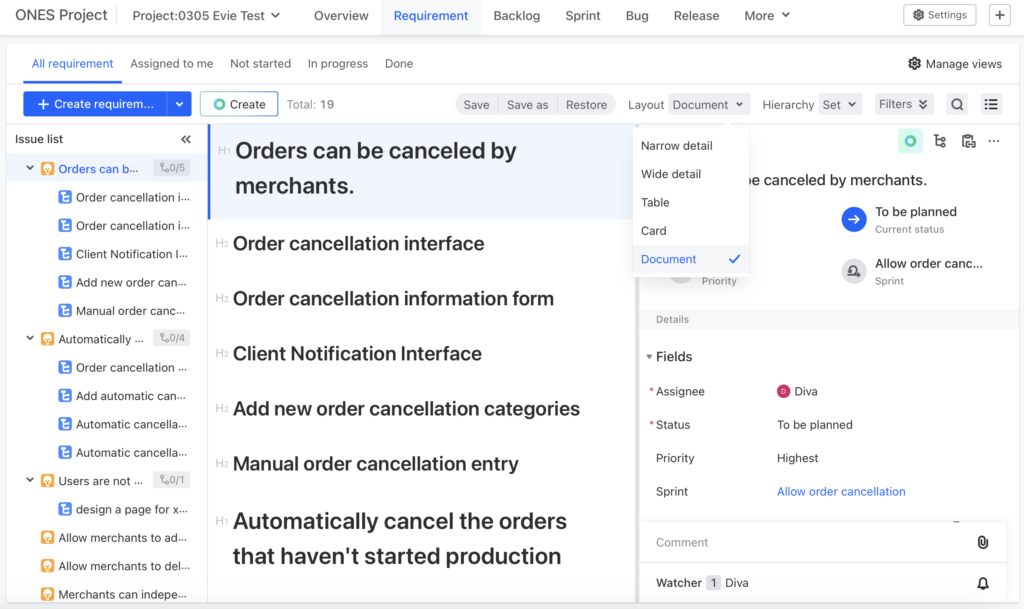The width and height of the screenshot is (1024, 609).
Task: Open the more options ellipsis in detail panel
Action: click(x=994, y=142)
